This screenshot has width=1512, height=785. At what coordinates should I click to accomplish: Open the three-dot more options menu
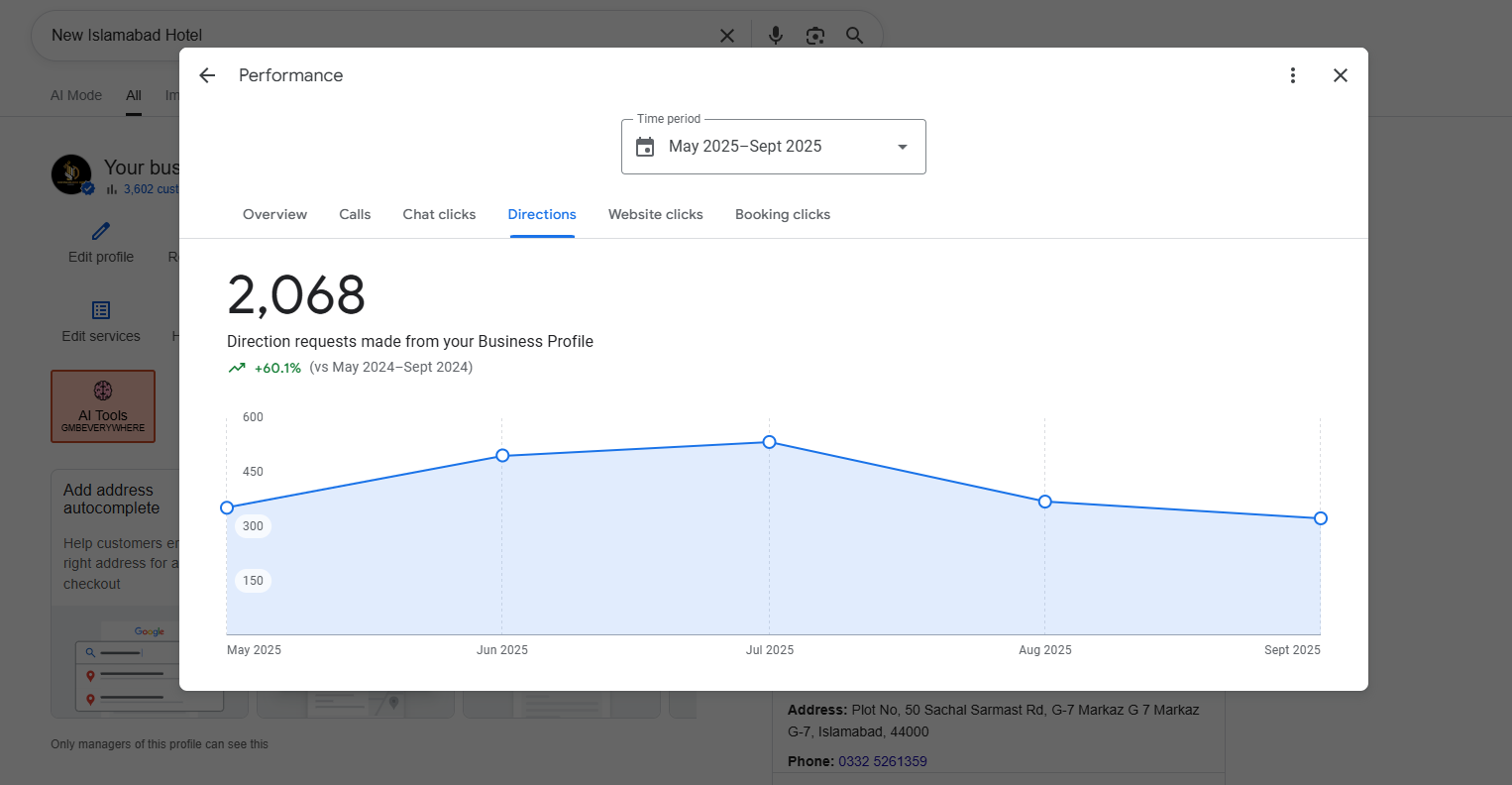tap(1292, 75)
